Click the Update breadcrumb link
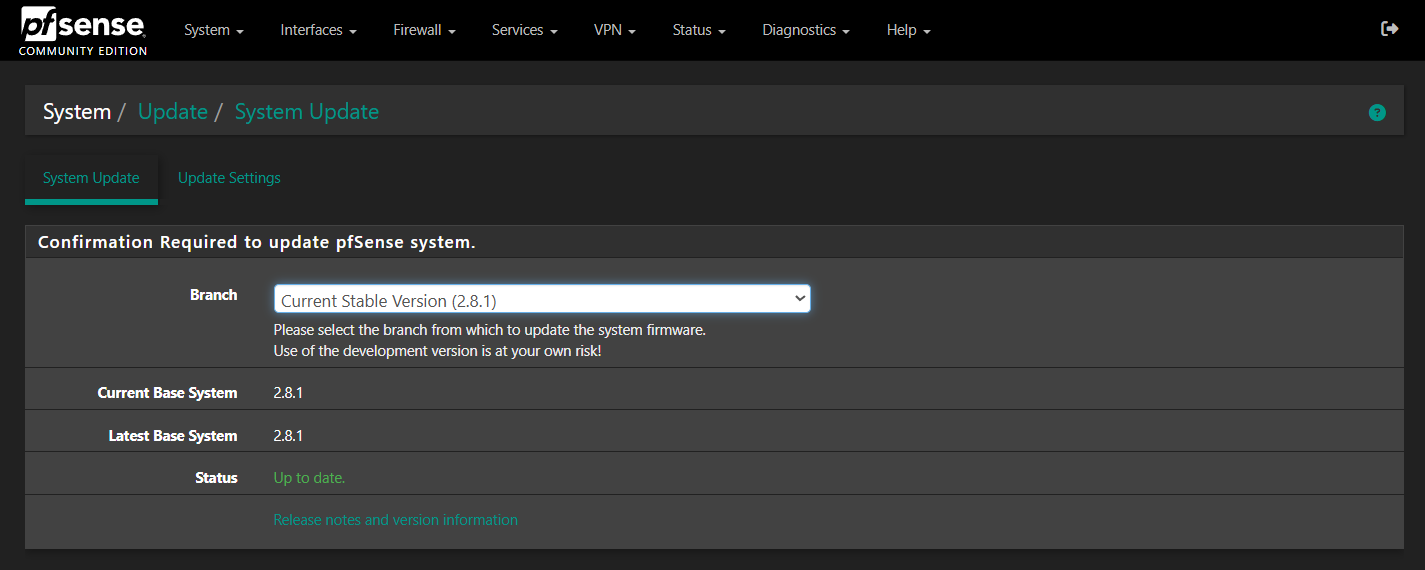 (172, 112)
